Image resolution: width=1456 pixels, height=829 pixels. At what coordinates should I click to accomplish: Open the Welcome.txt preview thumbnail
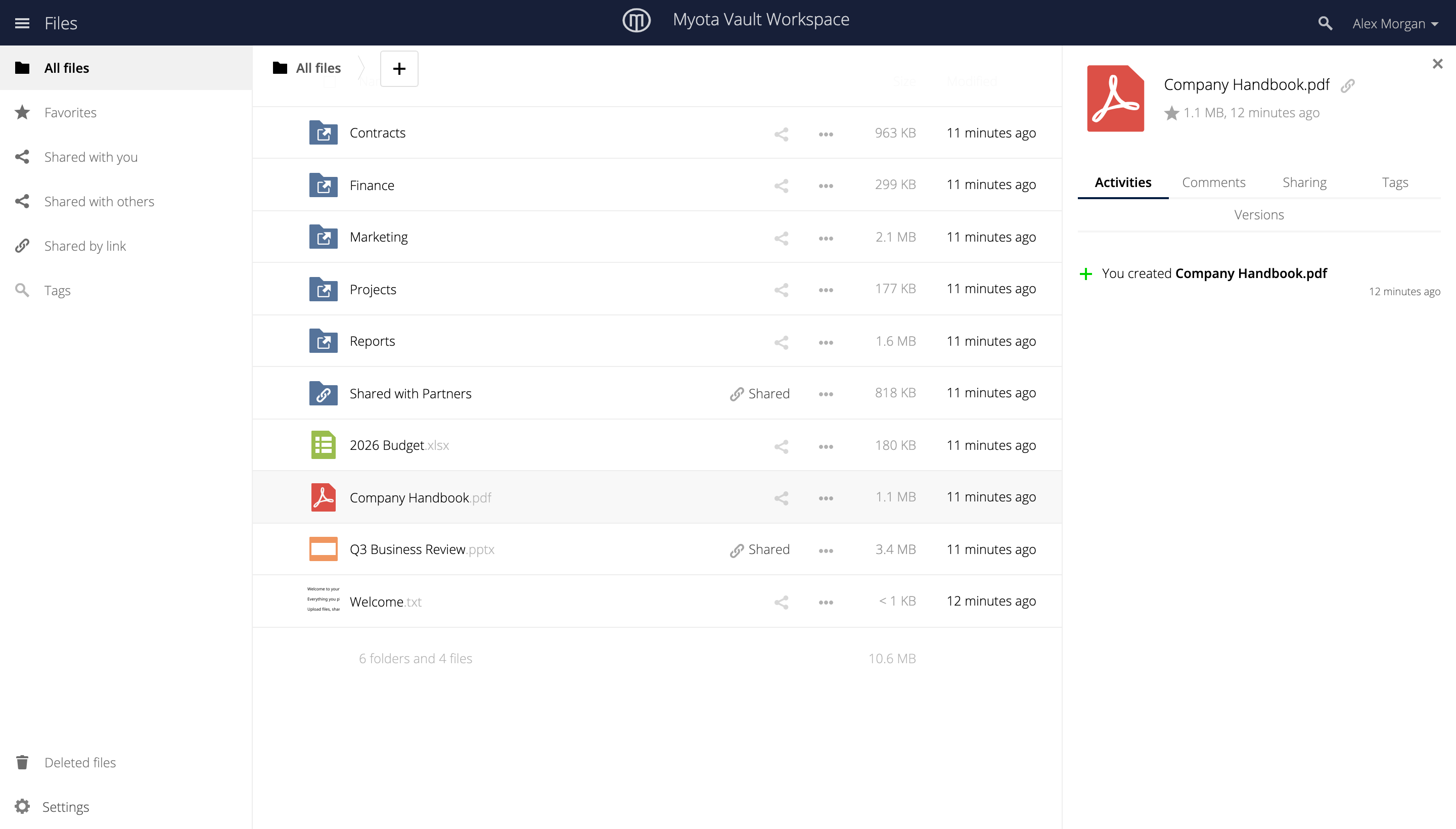coord(323,600)
